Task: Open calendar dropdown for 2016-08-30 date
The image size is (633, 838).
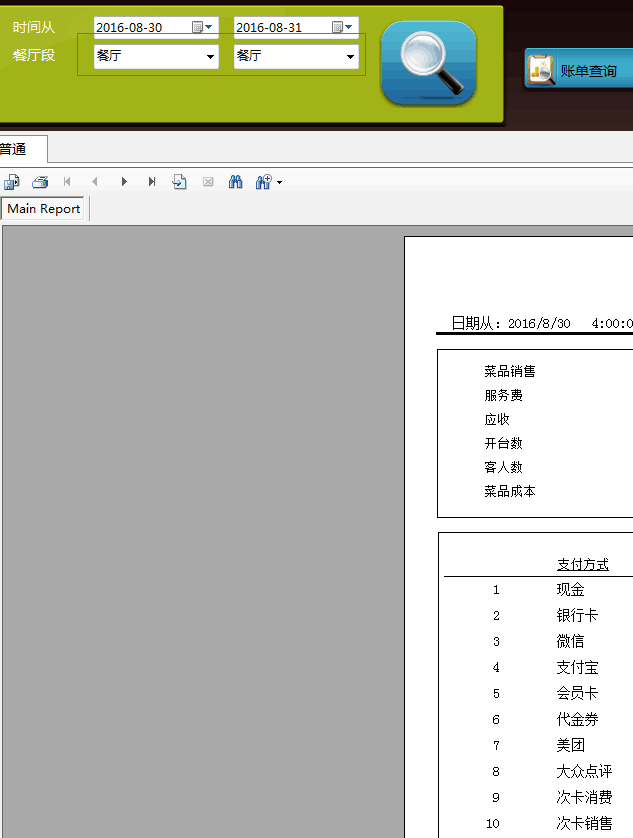Action: coord(203,27)
